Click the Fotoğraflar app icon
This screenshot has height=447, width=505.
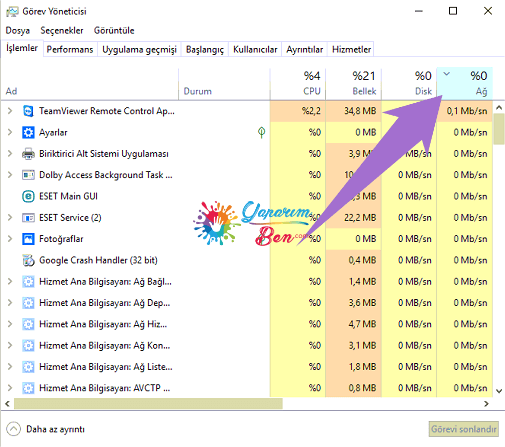pos(28,239)
